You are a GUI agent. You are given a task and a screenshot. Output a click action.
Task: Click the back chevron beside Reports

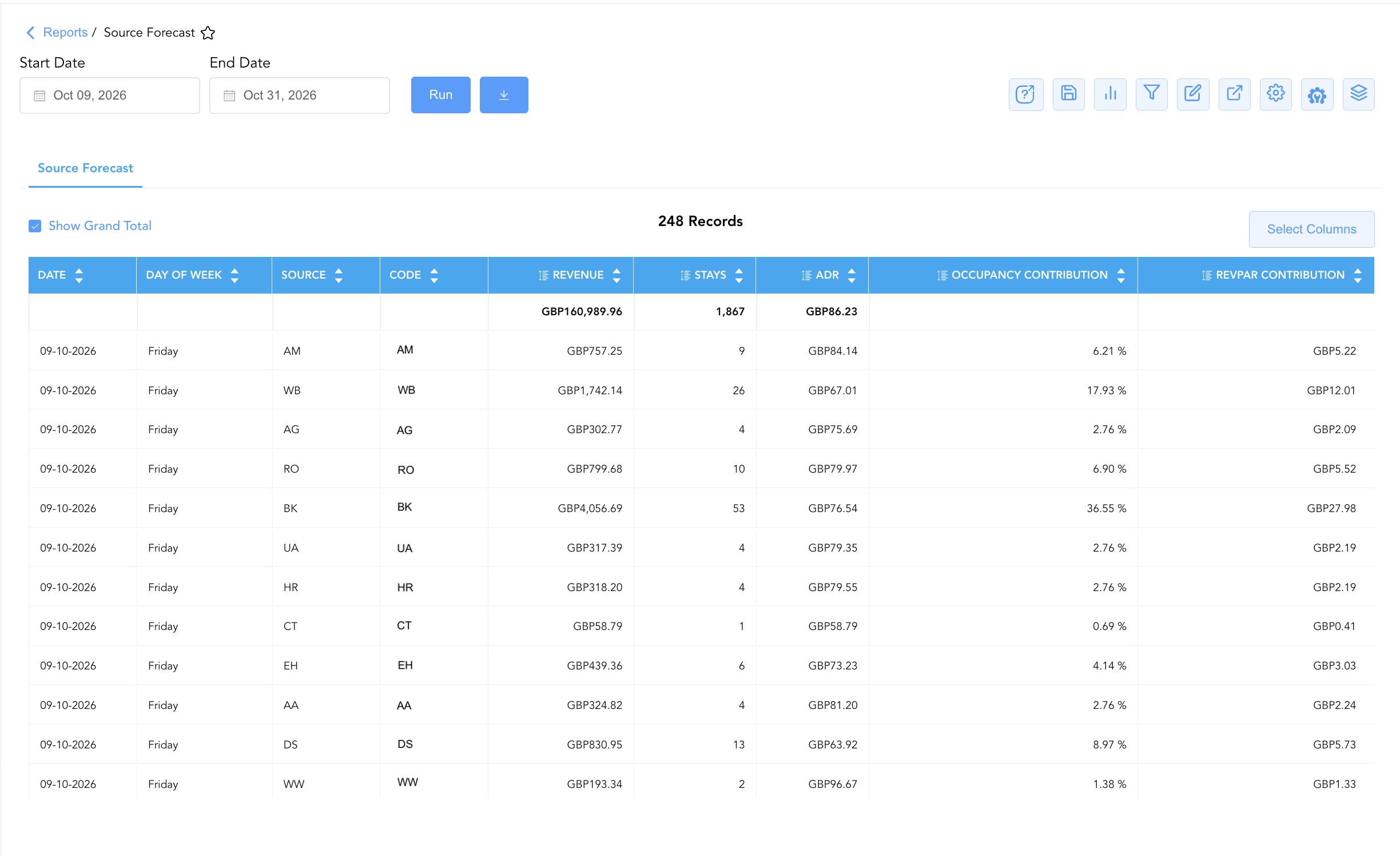tap(31, 33)
